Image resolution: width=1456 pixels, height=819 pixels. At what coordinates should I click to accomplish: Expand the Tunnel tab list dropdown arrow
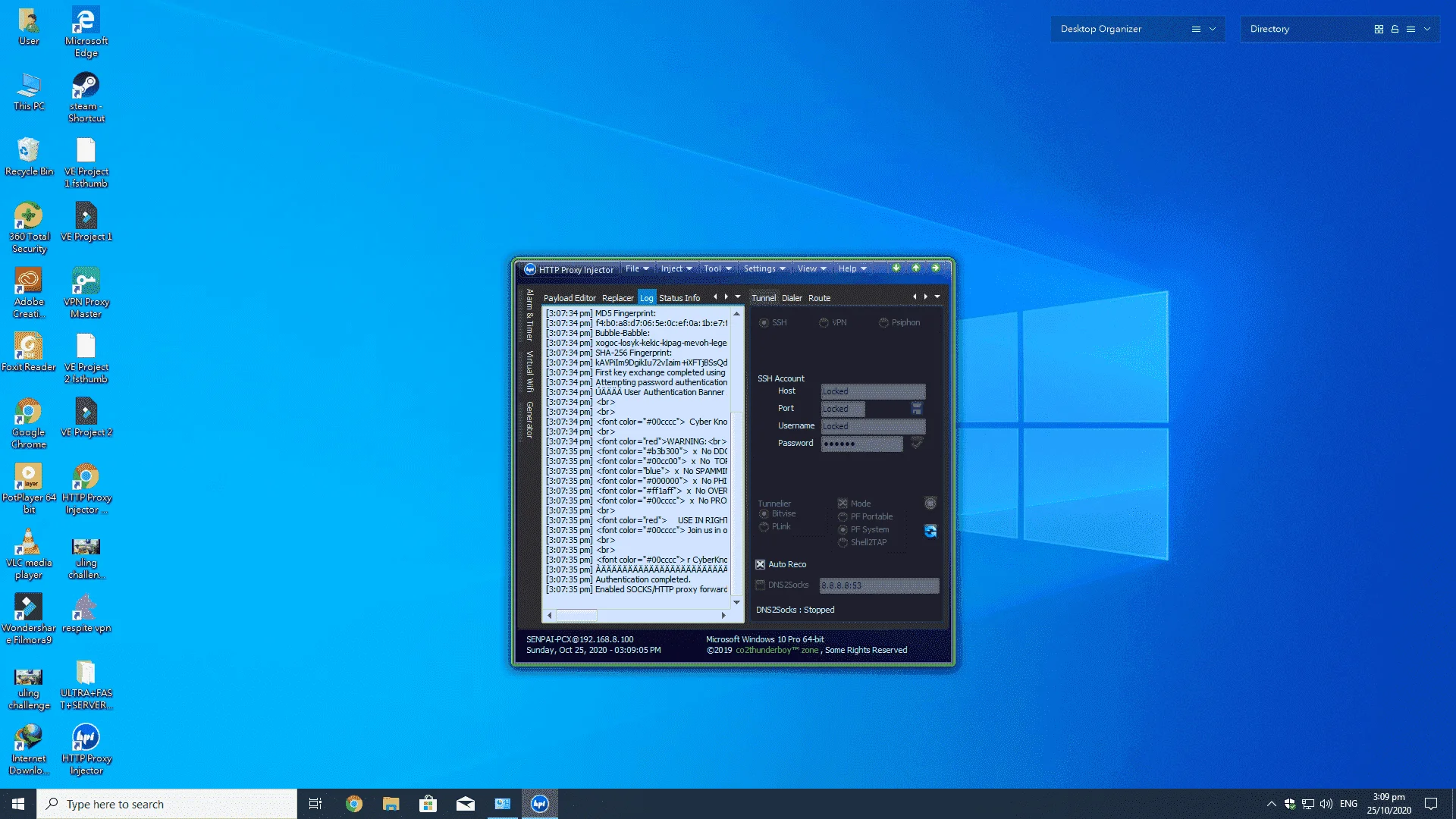pos(937,297)
